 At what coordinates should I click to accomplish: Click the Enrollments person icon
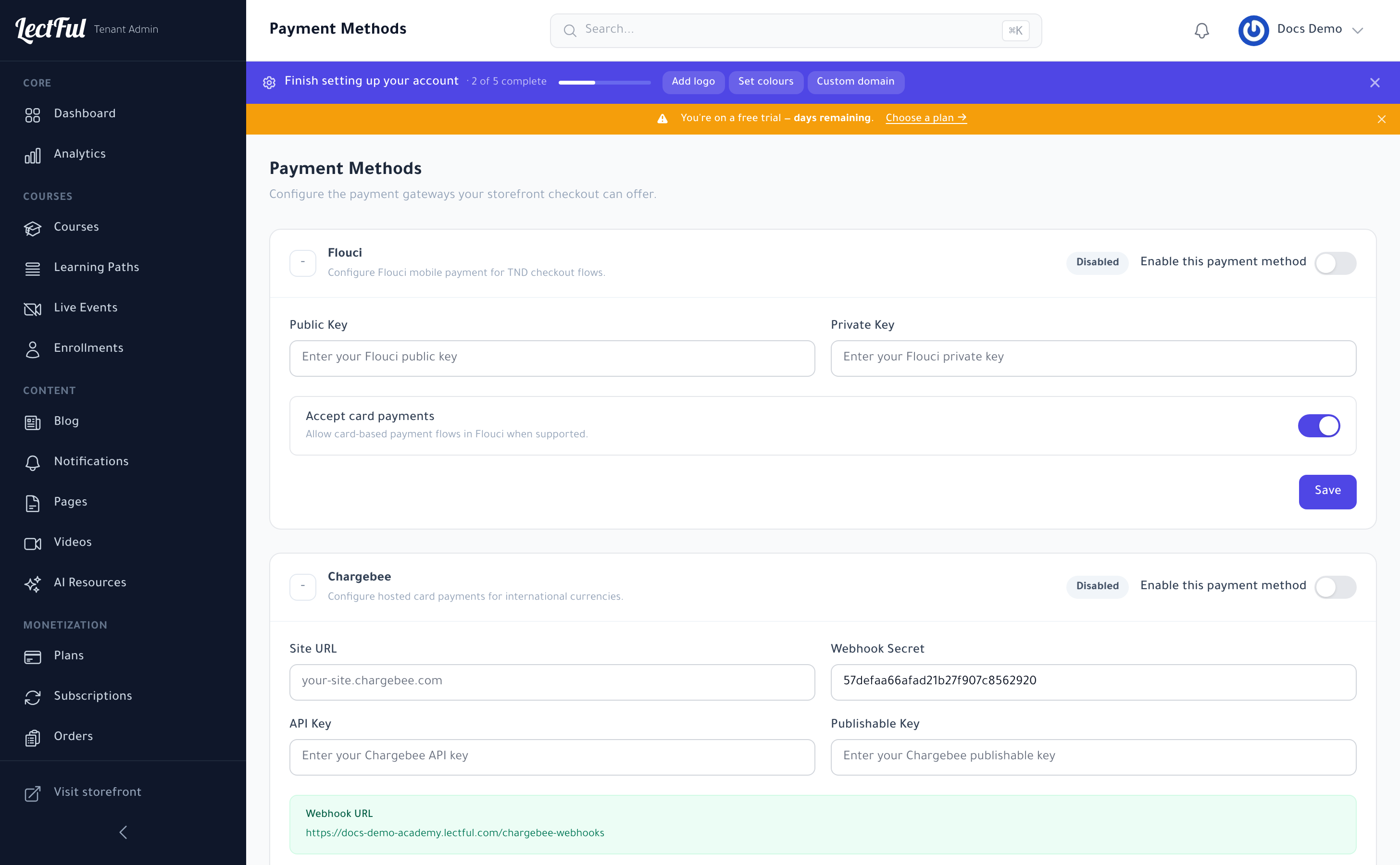33,349
